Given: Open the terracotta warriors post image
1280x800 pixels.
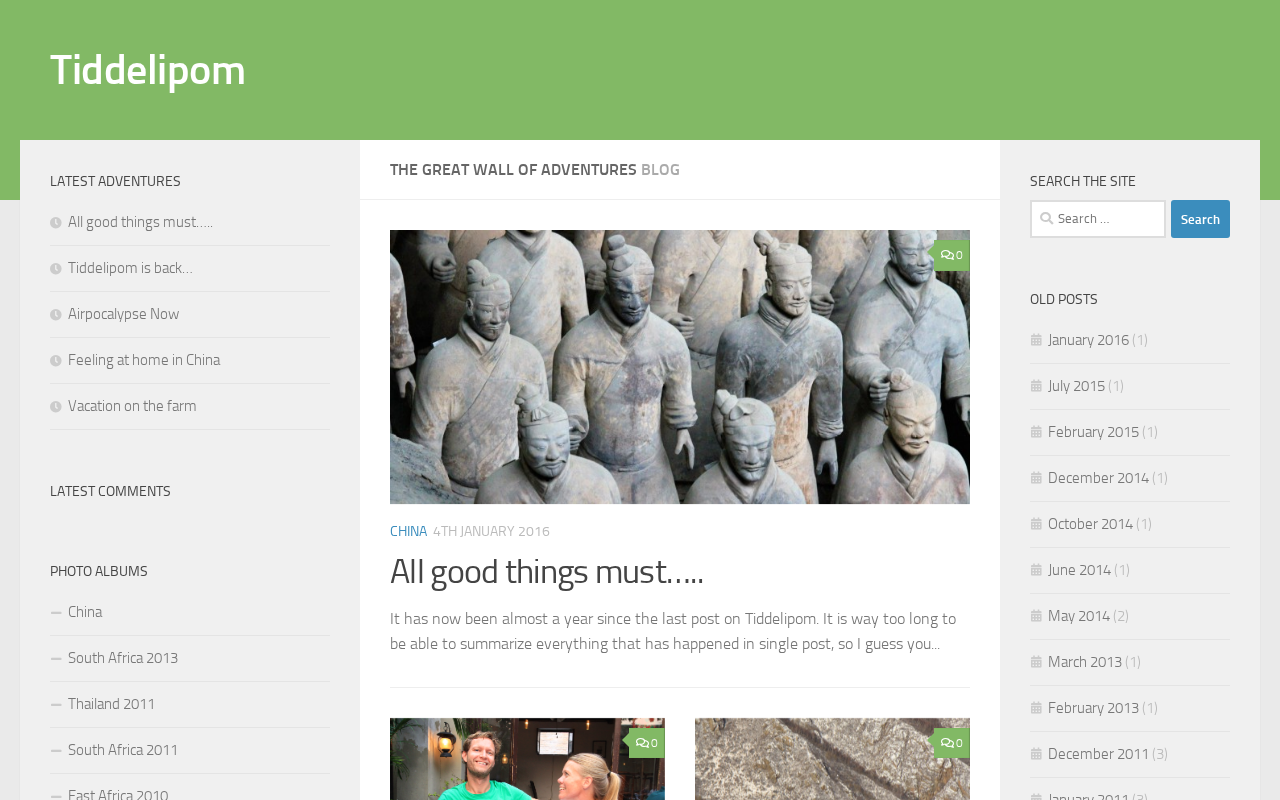Looking at the screenshot, I should (680, 367).
